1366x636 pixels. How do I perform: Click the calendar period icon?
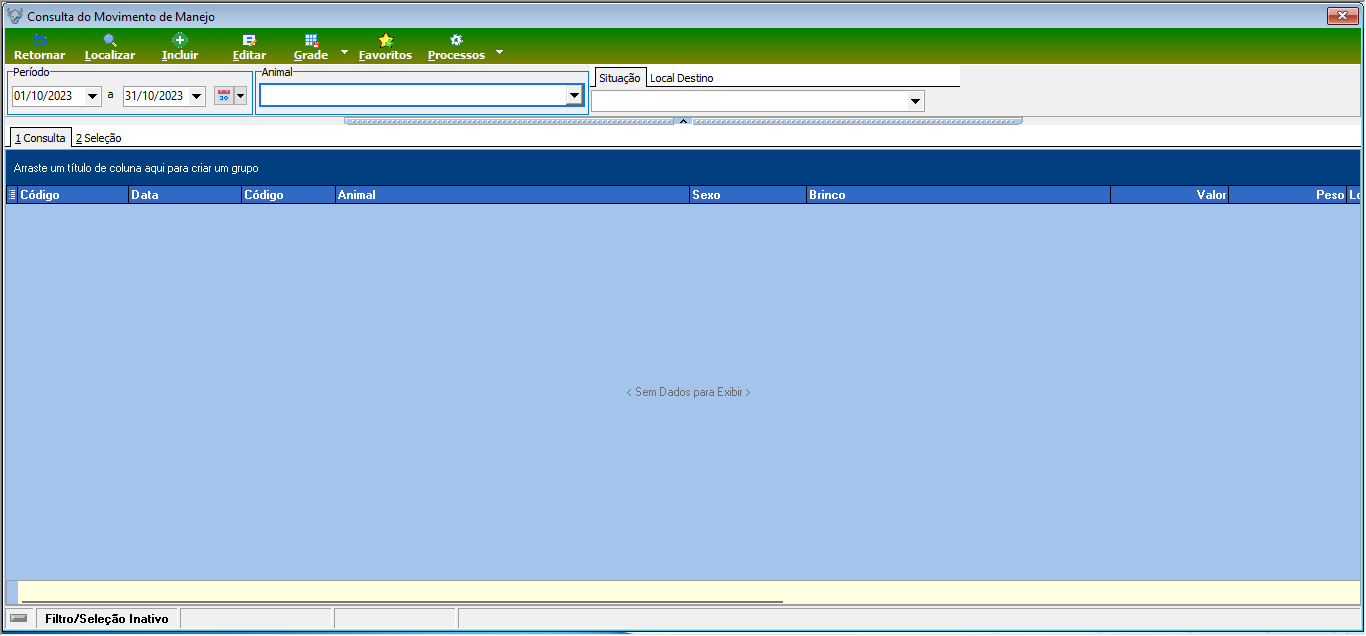click(224, 96)
